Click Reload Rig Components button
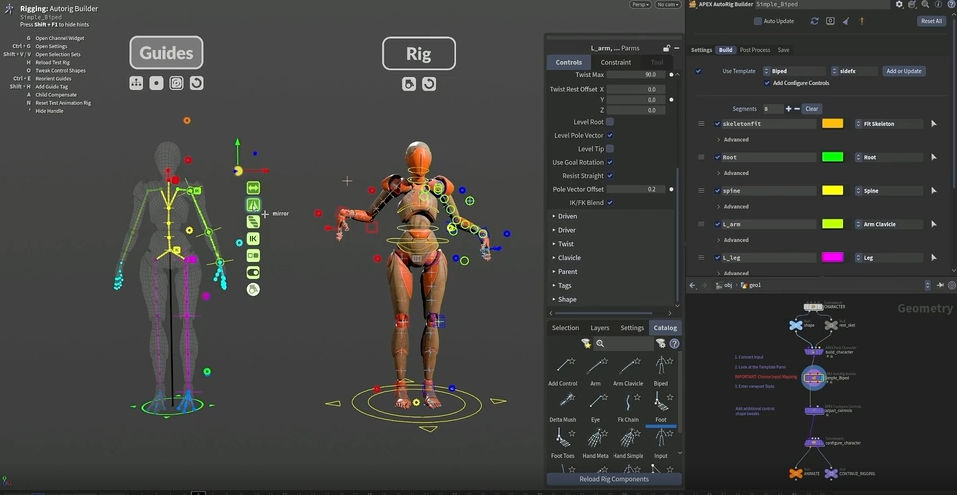 click(x=614, y=479)
